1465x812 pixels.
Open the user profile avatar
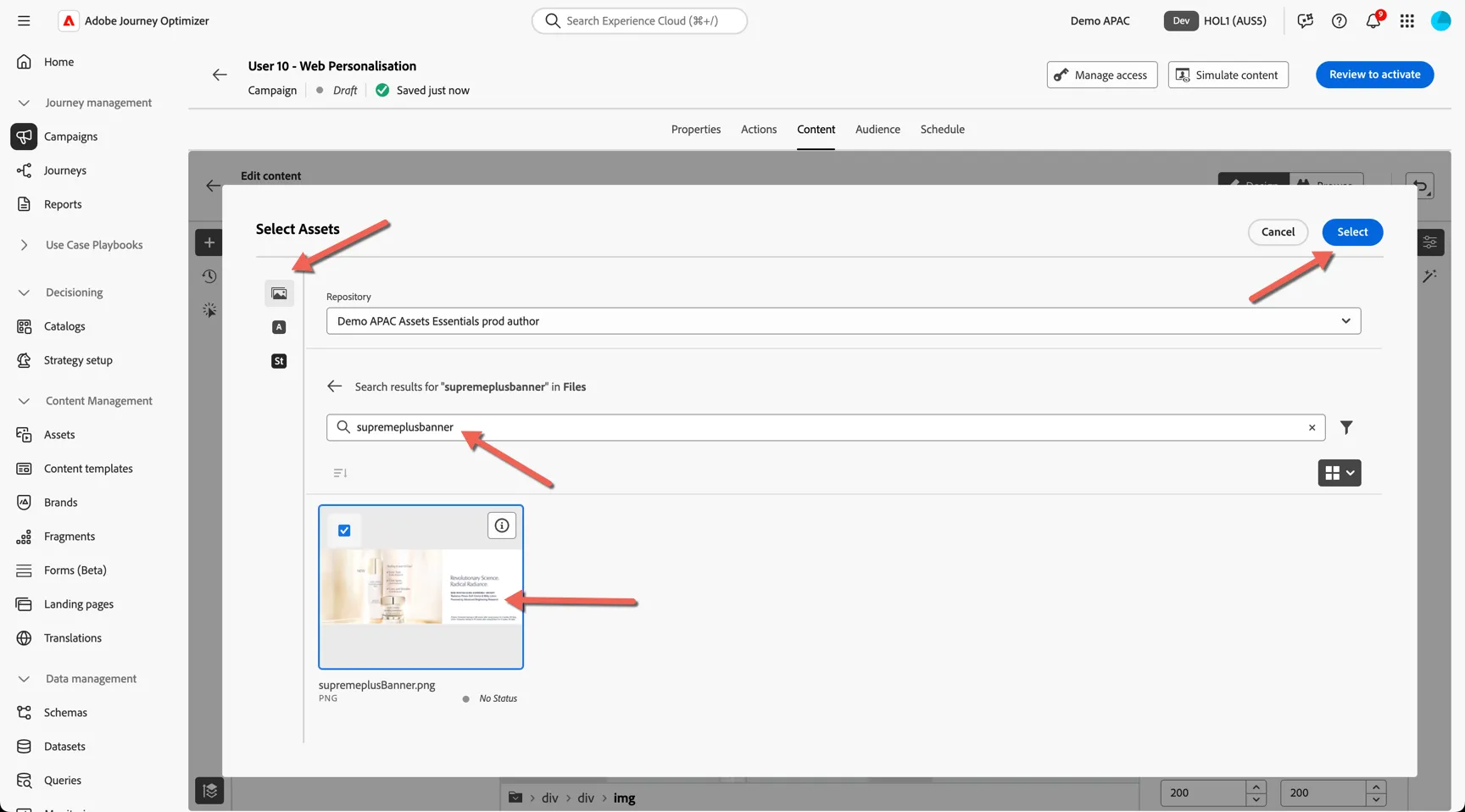1441,20
